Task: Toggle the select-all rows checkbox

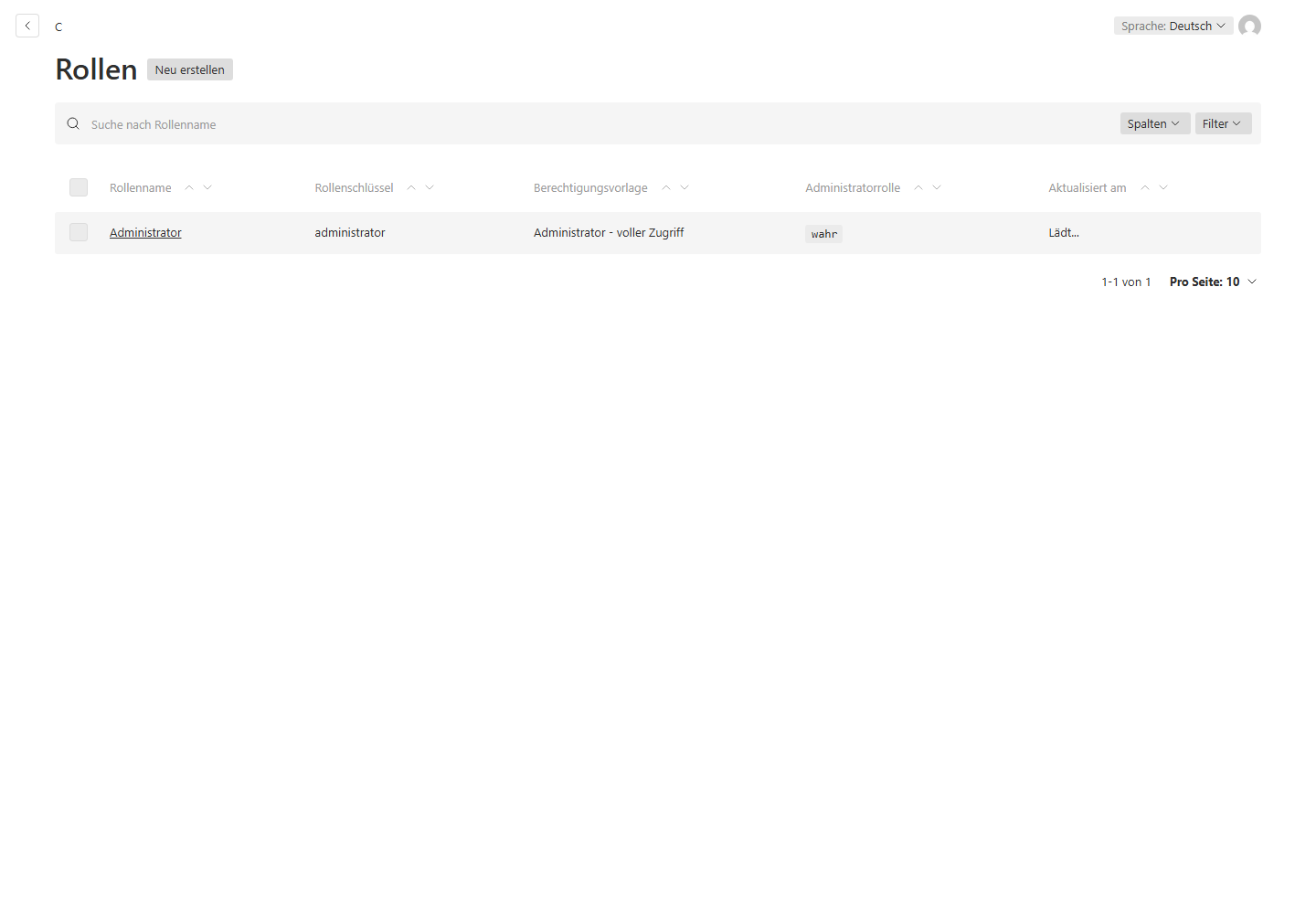Action: pyautogui.click(x=79, y=187)
